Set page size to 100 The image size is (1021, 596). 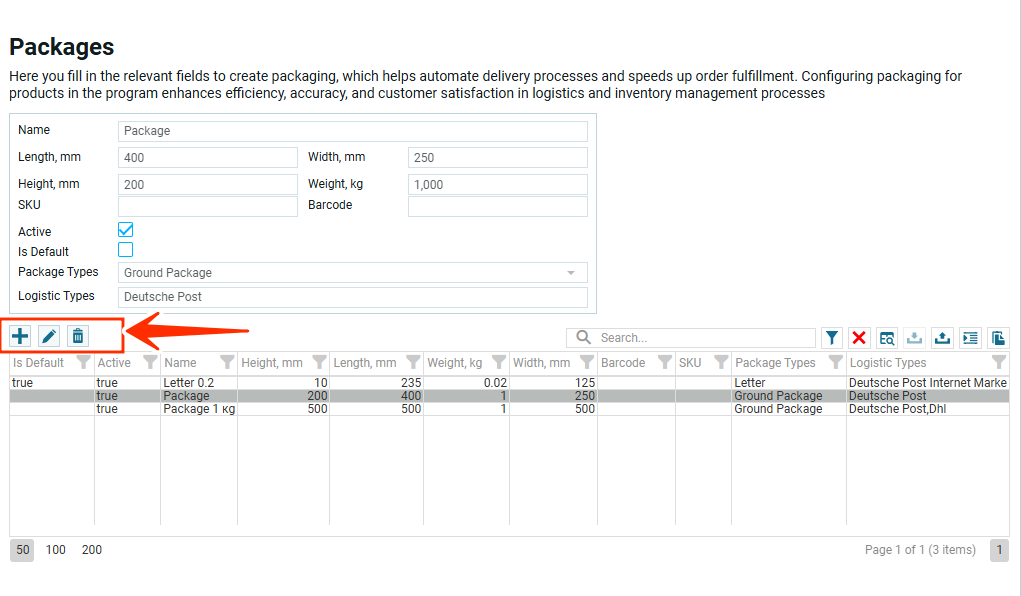56,550
